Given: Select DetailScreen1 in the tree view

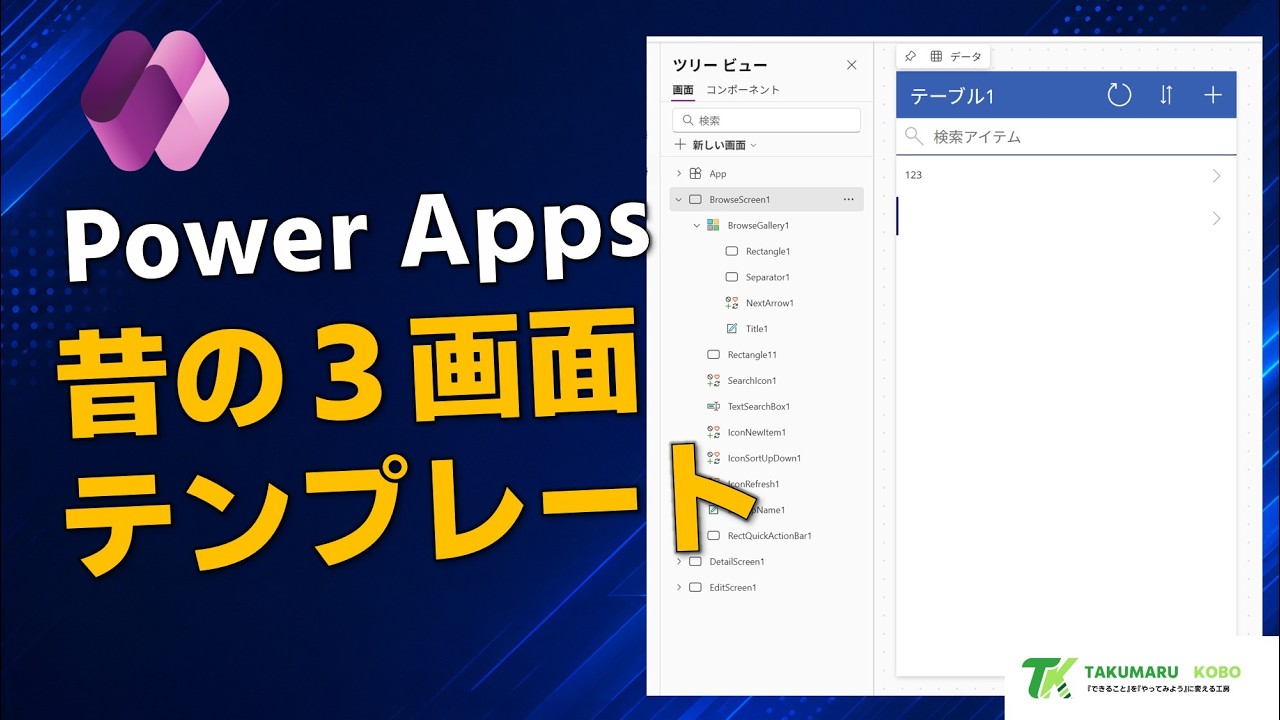Looking at the screenshot, I should (x=738, y=562).
